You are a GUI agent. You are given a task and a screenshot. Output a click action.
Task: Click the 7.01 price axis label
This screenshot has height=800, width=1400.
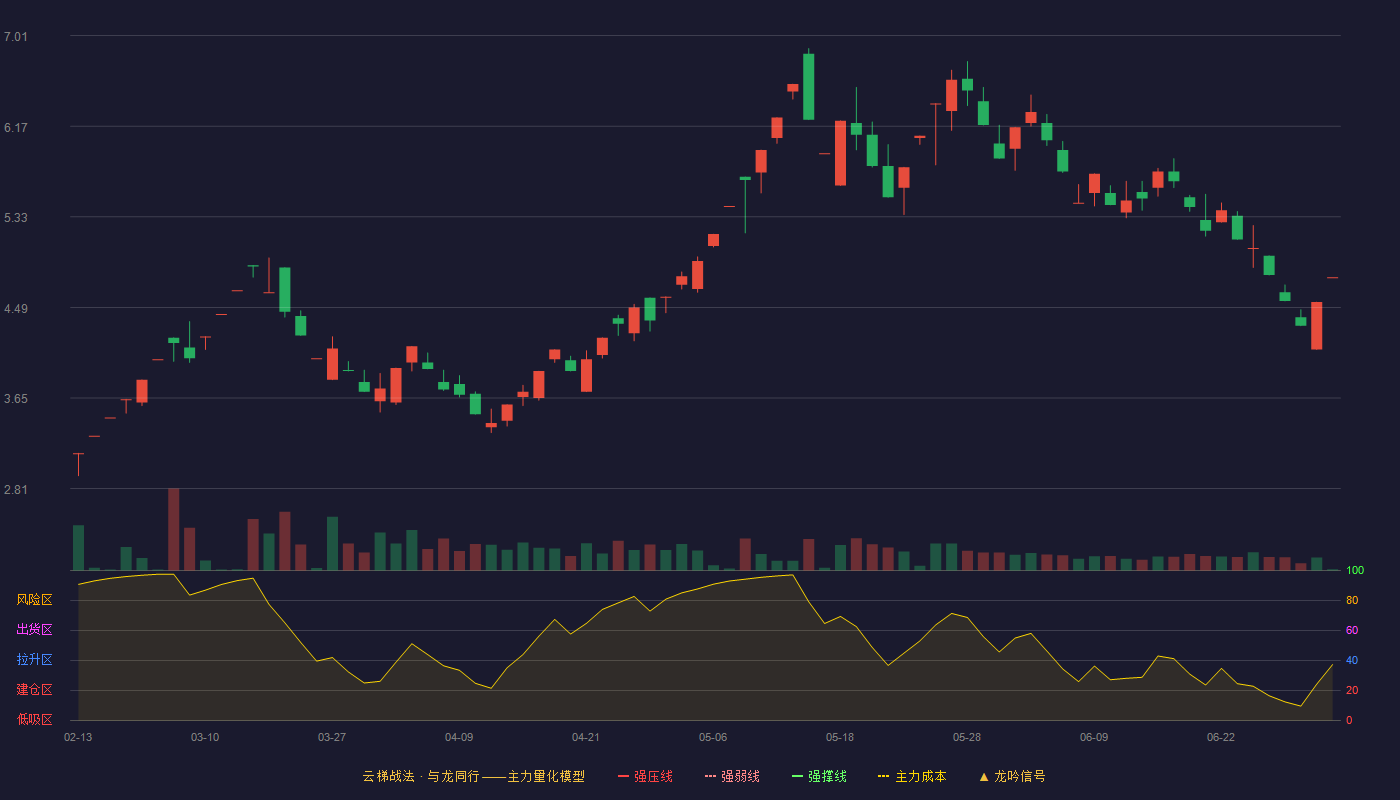pyautogui.click(x=16, y=37)
